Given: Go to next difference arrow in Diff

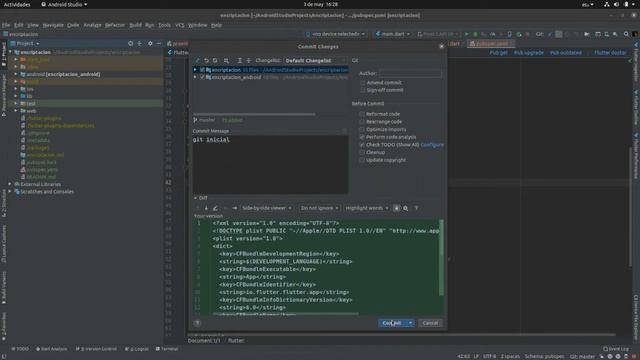Looking at the screenshot, I should (206, 208).
